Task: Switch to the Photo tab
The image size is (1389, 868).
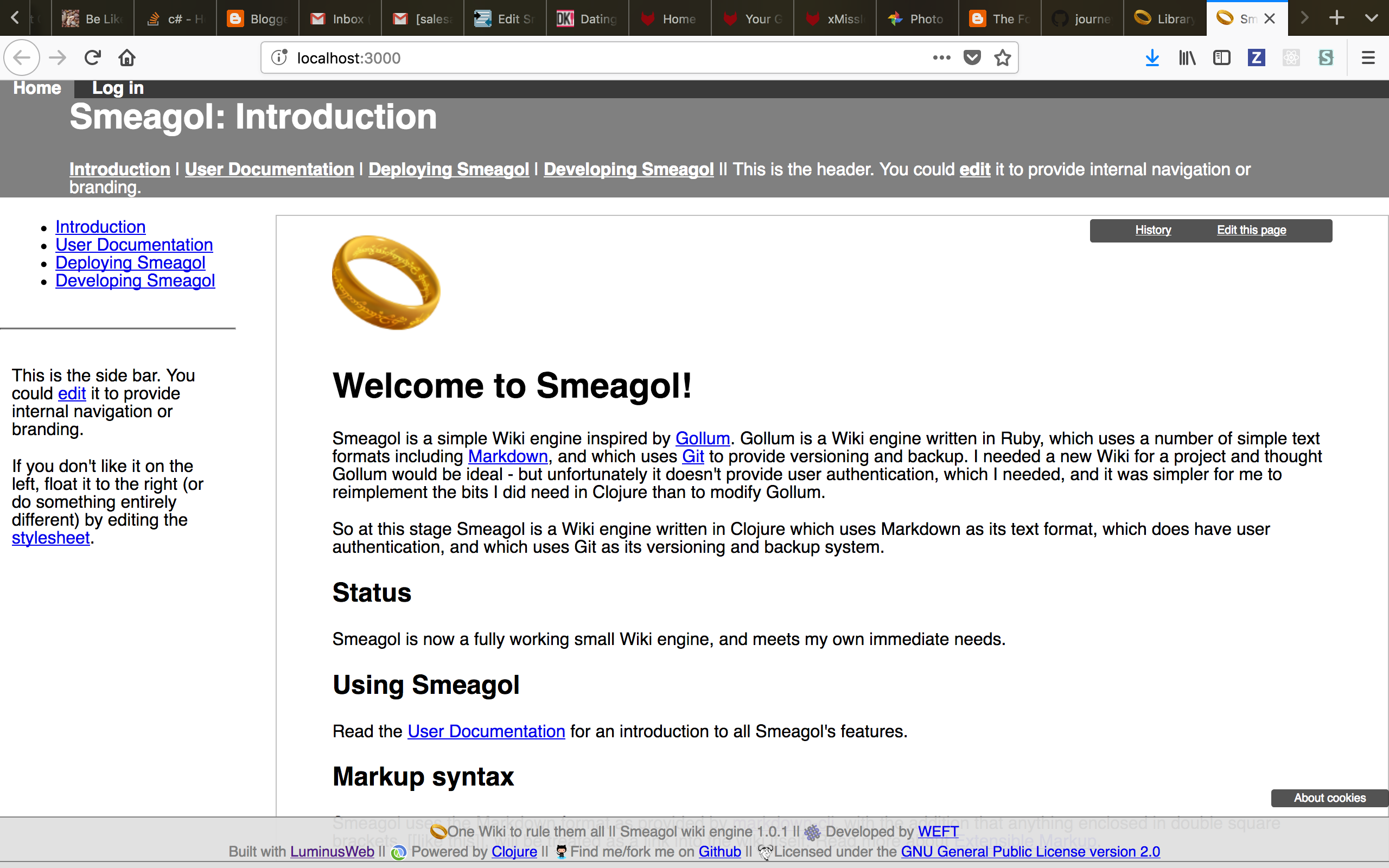Action: pos(916,19)
